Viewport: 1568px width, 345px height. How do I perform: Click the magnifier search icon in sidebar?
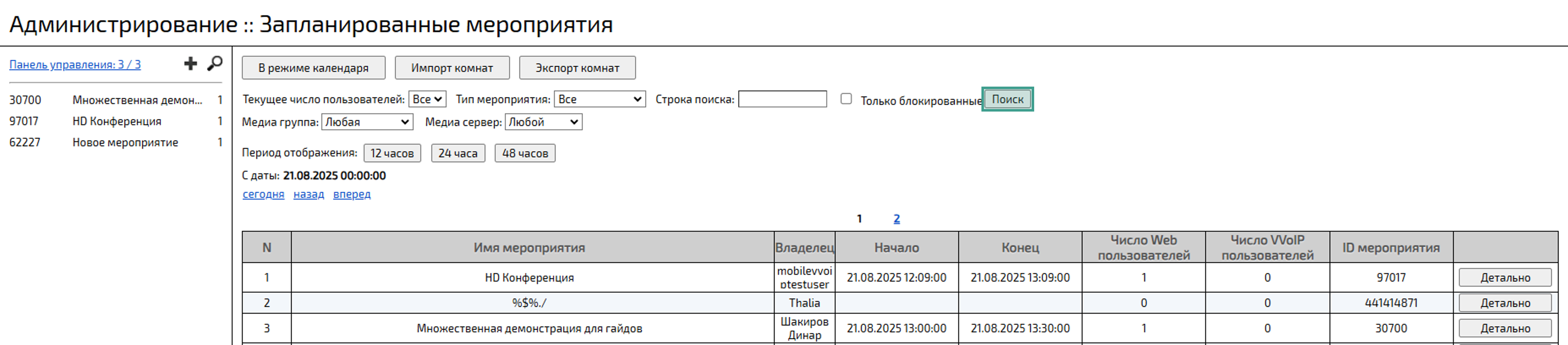pos(214,64)
